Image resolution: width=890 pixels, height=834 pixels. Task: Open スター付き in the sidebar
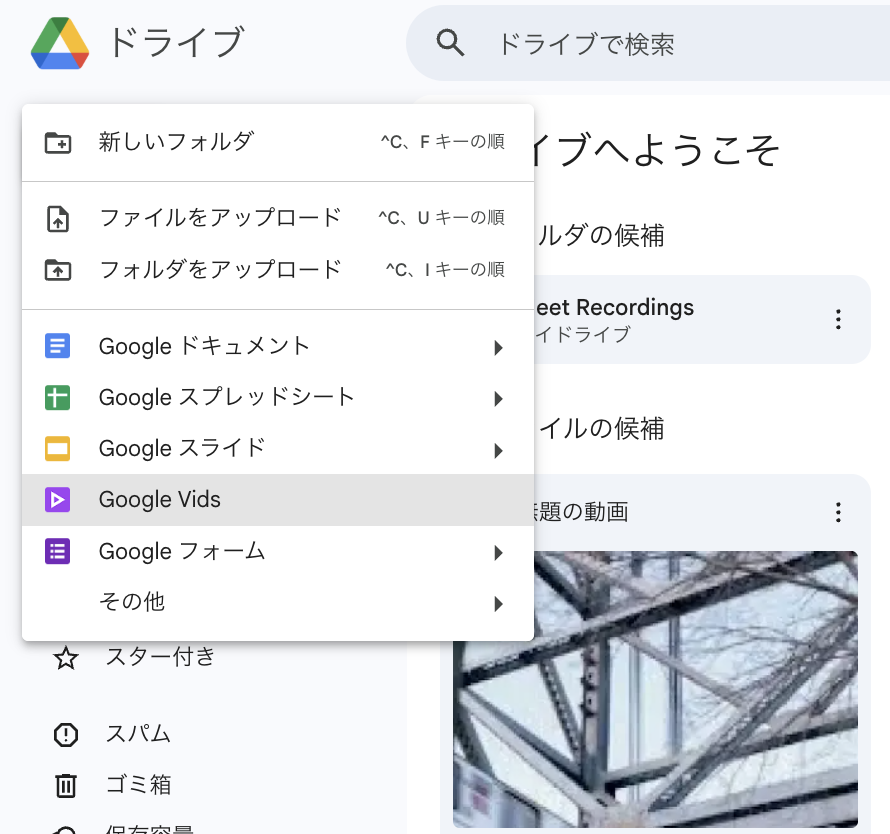click(x=160, y=657)
